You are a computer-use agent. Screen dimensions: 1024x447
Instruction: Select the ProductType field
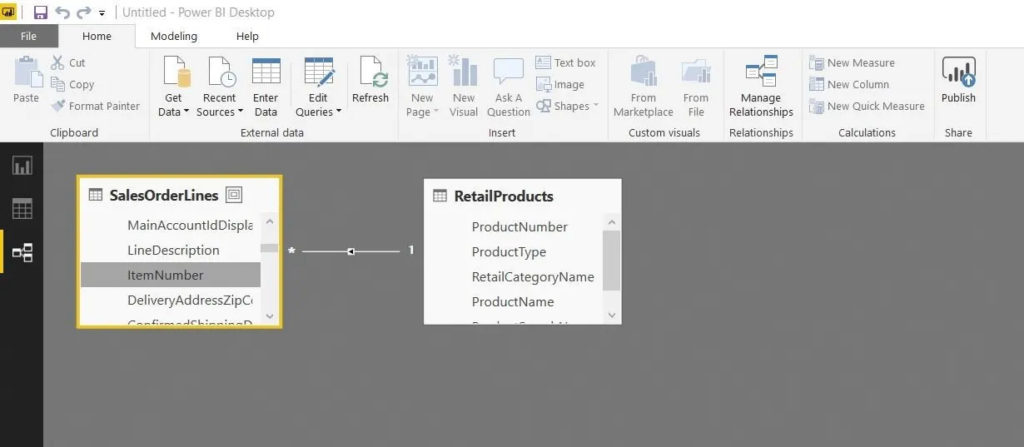(509, 252)
